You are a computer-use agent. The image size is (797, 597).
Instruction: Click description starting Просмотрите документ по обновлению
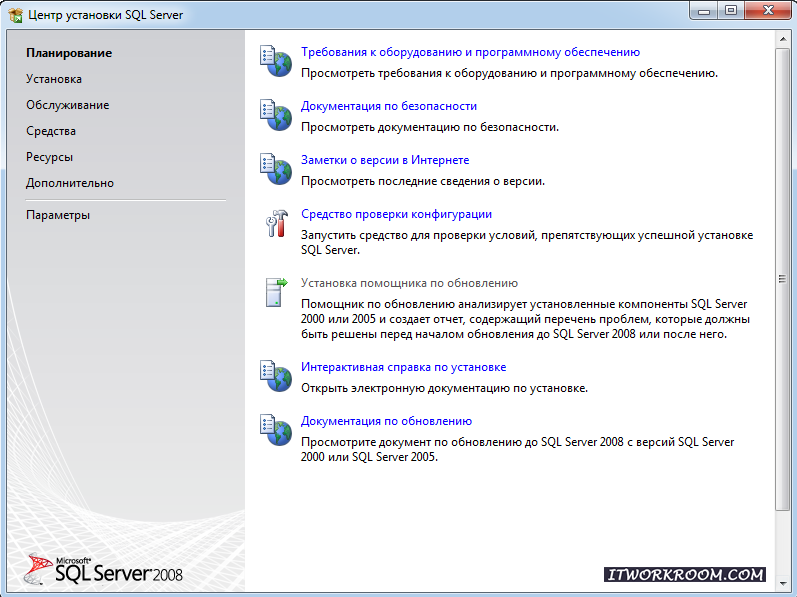coord(517,449)
